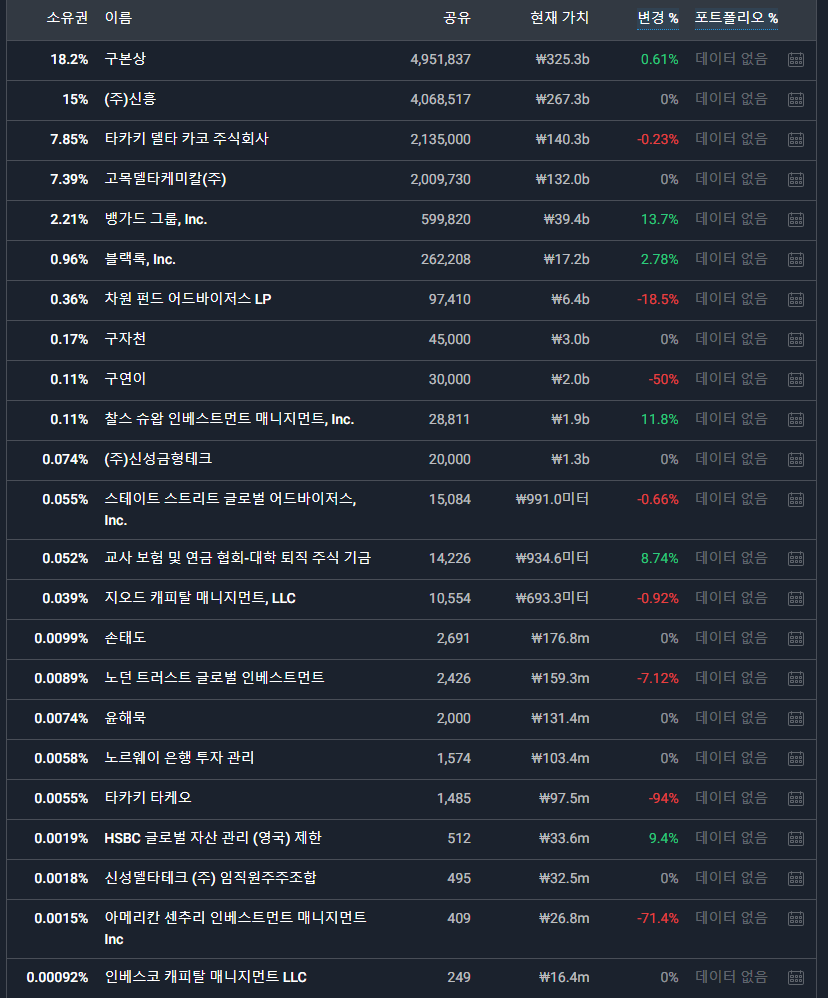This screenshot has width=828, height=998.
Task: Open the calendar icon for (주)신흥 row
Action: point(796,99)
